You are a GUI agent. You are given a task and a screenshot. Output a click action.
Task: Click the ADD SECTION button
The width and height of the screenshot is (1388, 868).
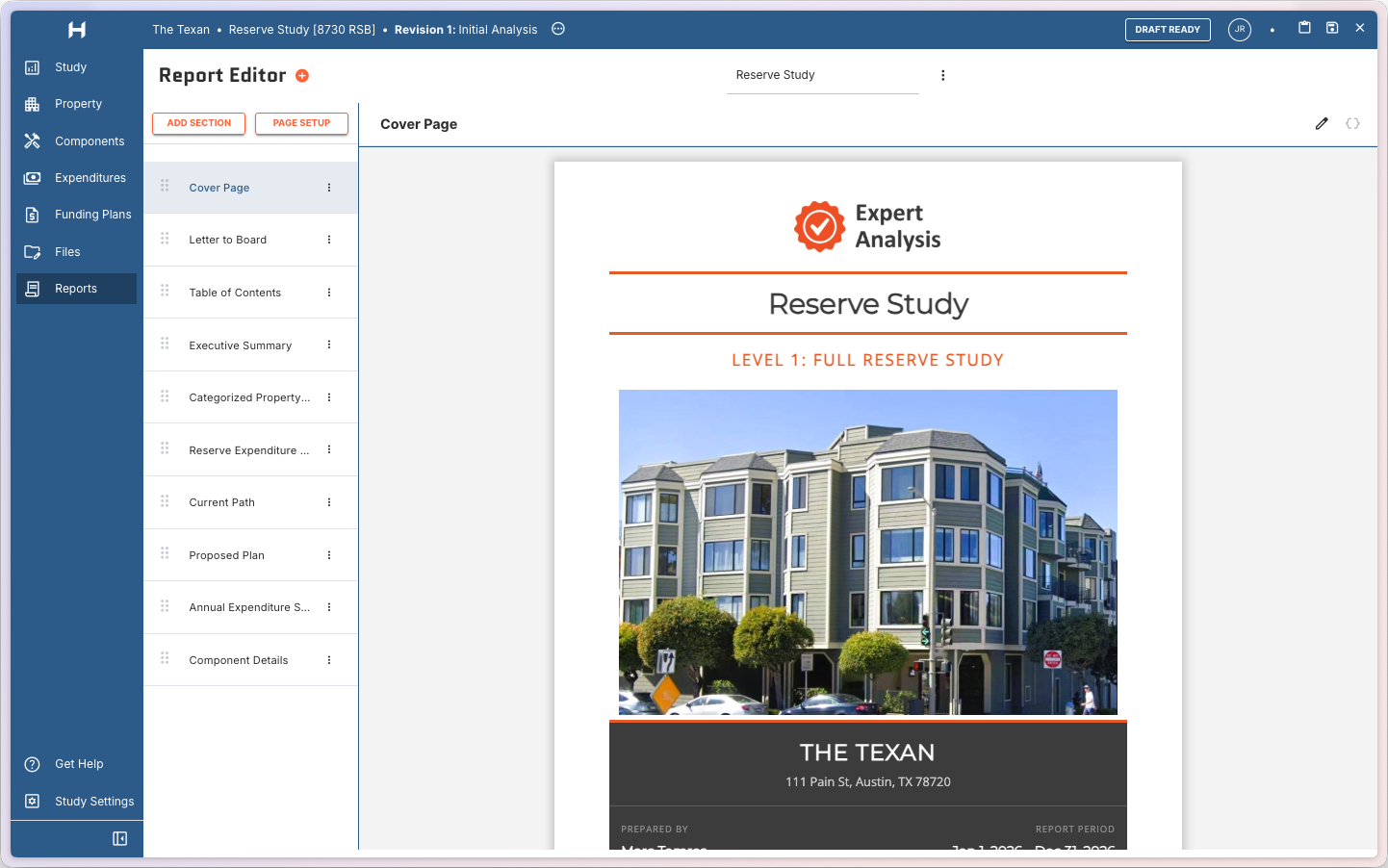coord(198,123)
